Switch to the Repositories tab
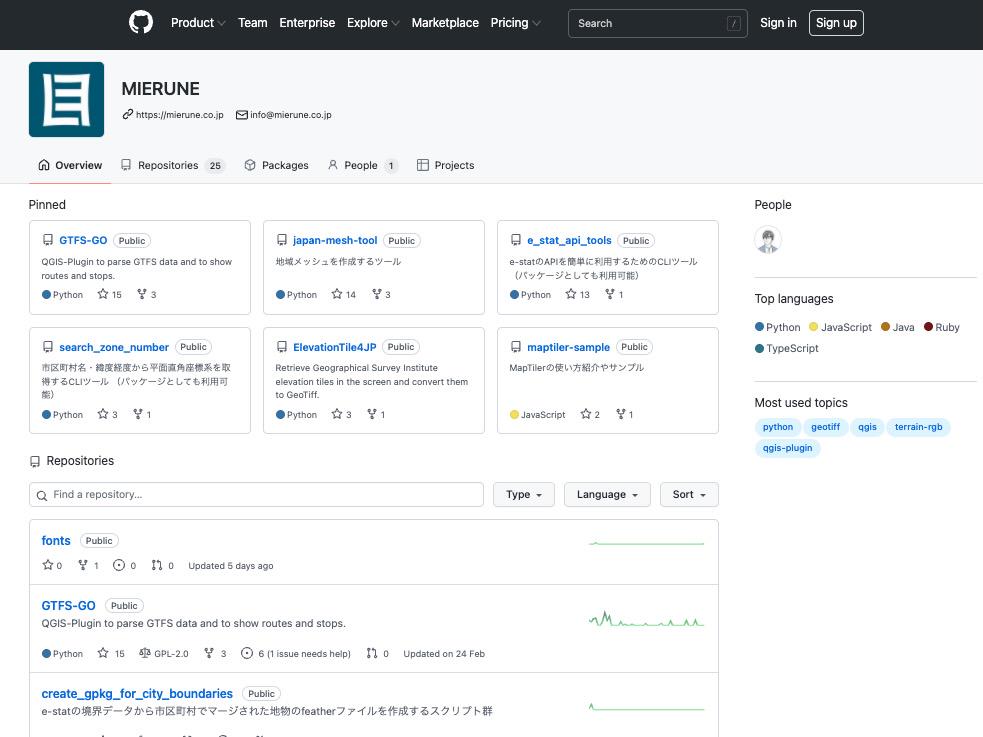This screenshot has width=983, height=737. coord(167,165)
